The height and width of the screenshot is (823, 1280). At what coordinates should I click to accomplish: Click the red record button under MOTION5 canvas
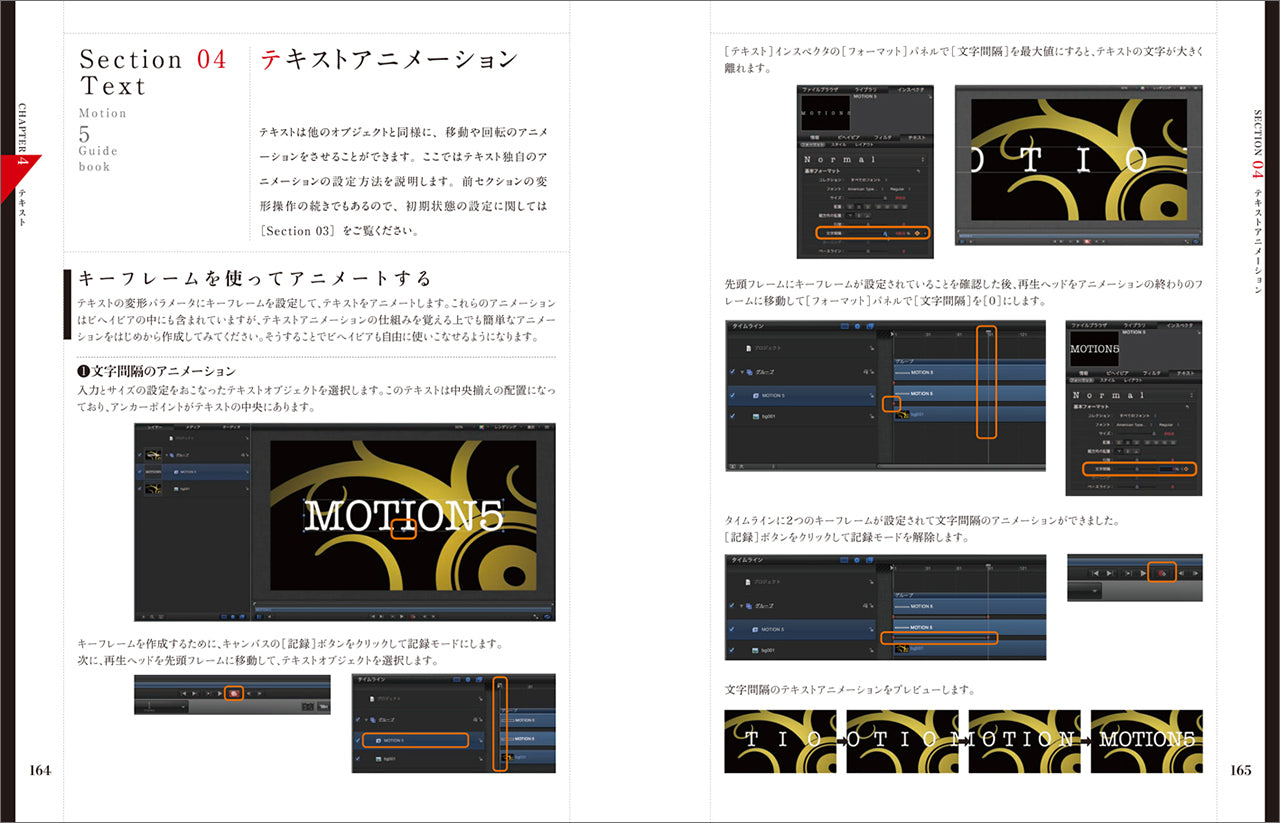413,617
